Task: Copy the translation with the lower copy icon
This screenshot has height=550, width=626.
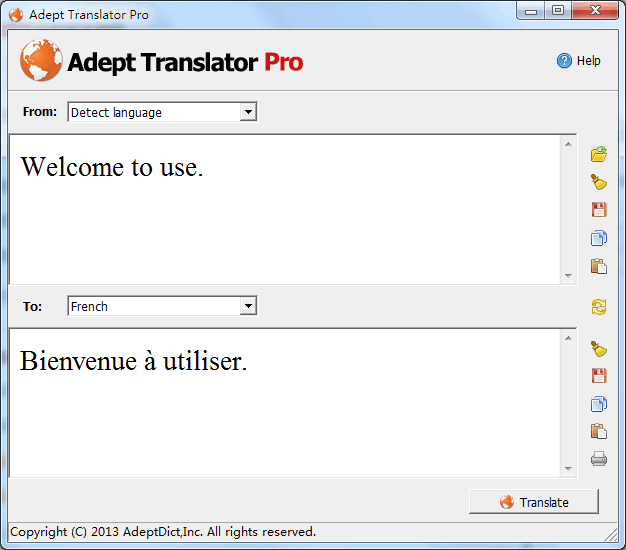Action: (599, 404)
